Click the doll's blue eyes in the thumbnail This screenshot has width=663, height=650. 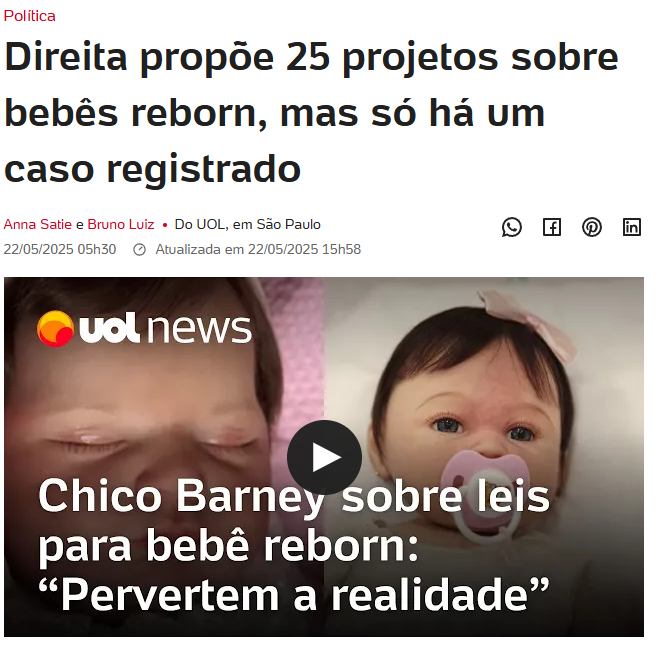[483, 429]
